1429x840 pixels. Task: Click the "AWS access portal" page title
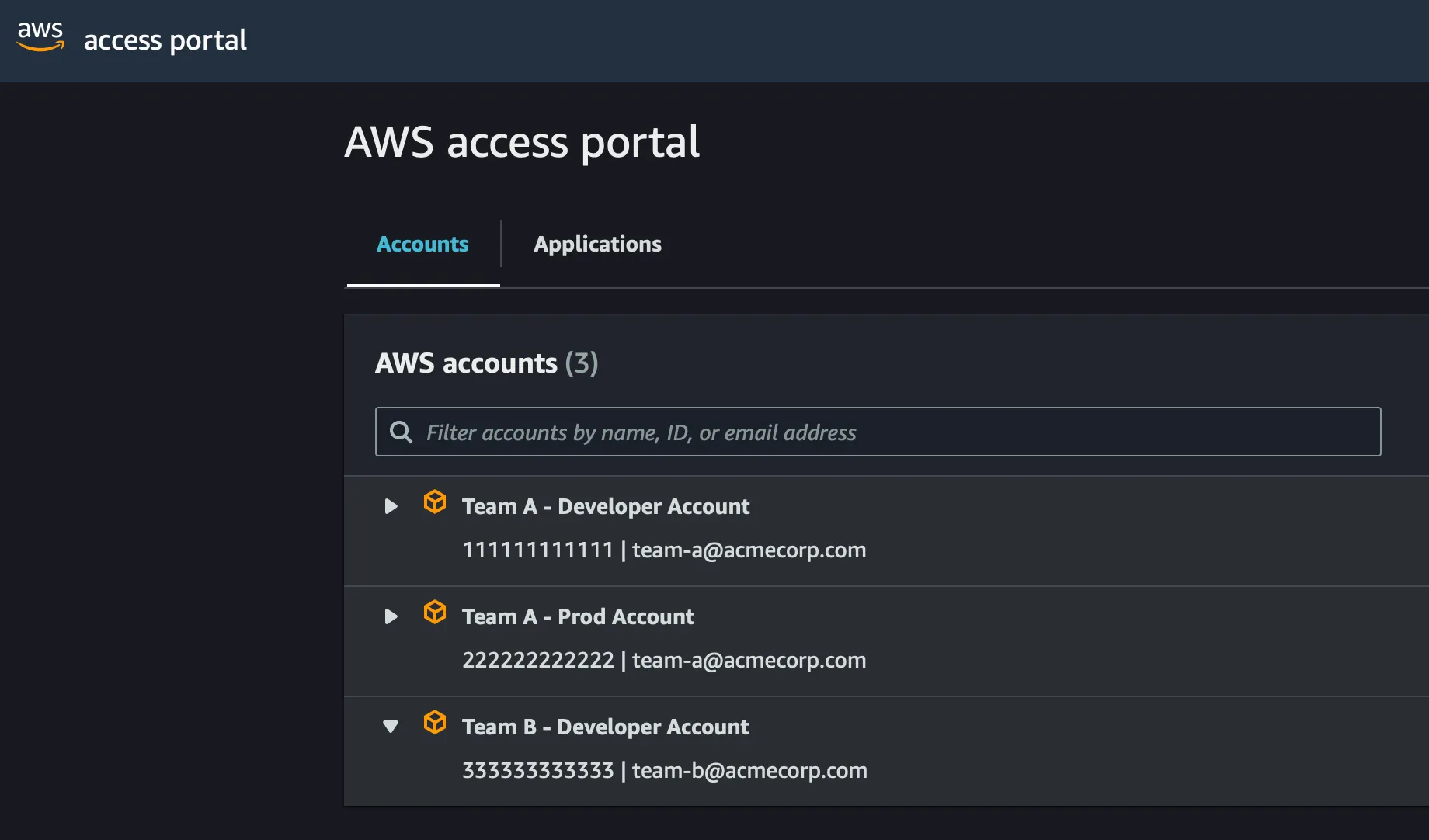(522, 143)
